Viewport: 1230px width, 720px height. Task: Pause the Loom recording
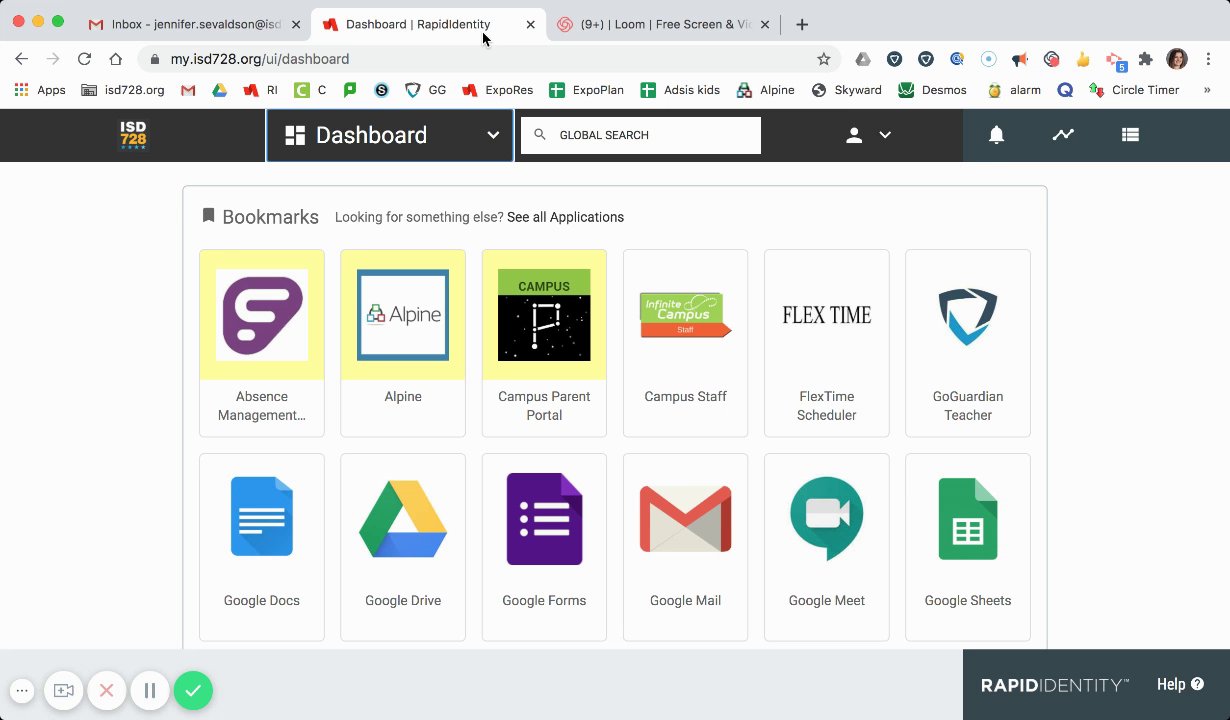pos(150,690)
